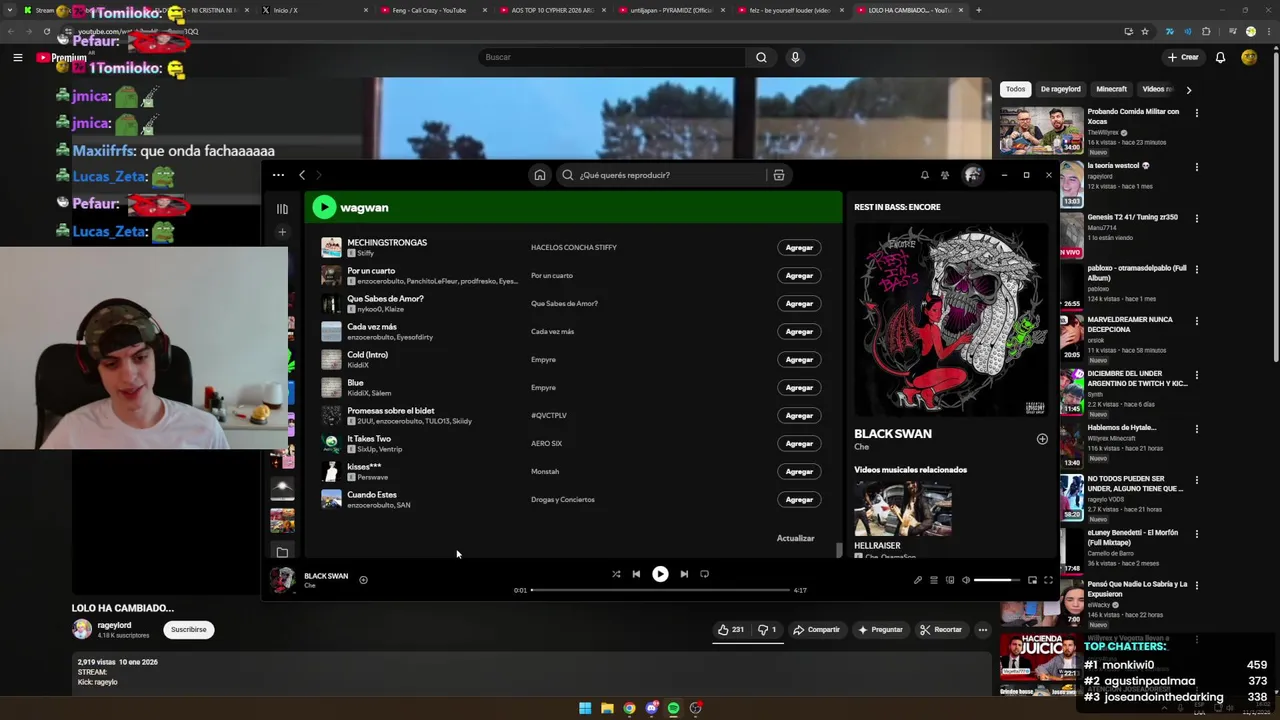Click the Spotify search field
Viewport: 1280px width, 720px height.
click(660, 175)
